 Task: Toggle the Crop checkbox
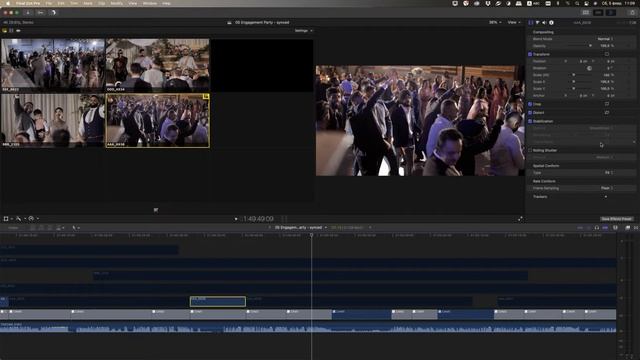point(530,104)
